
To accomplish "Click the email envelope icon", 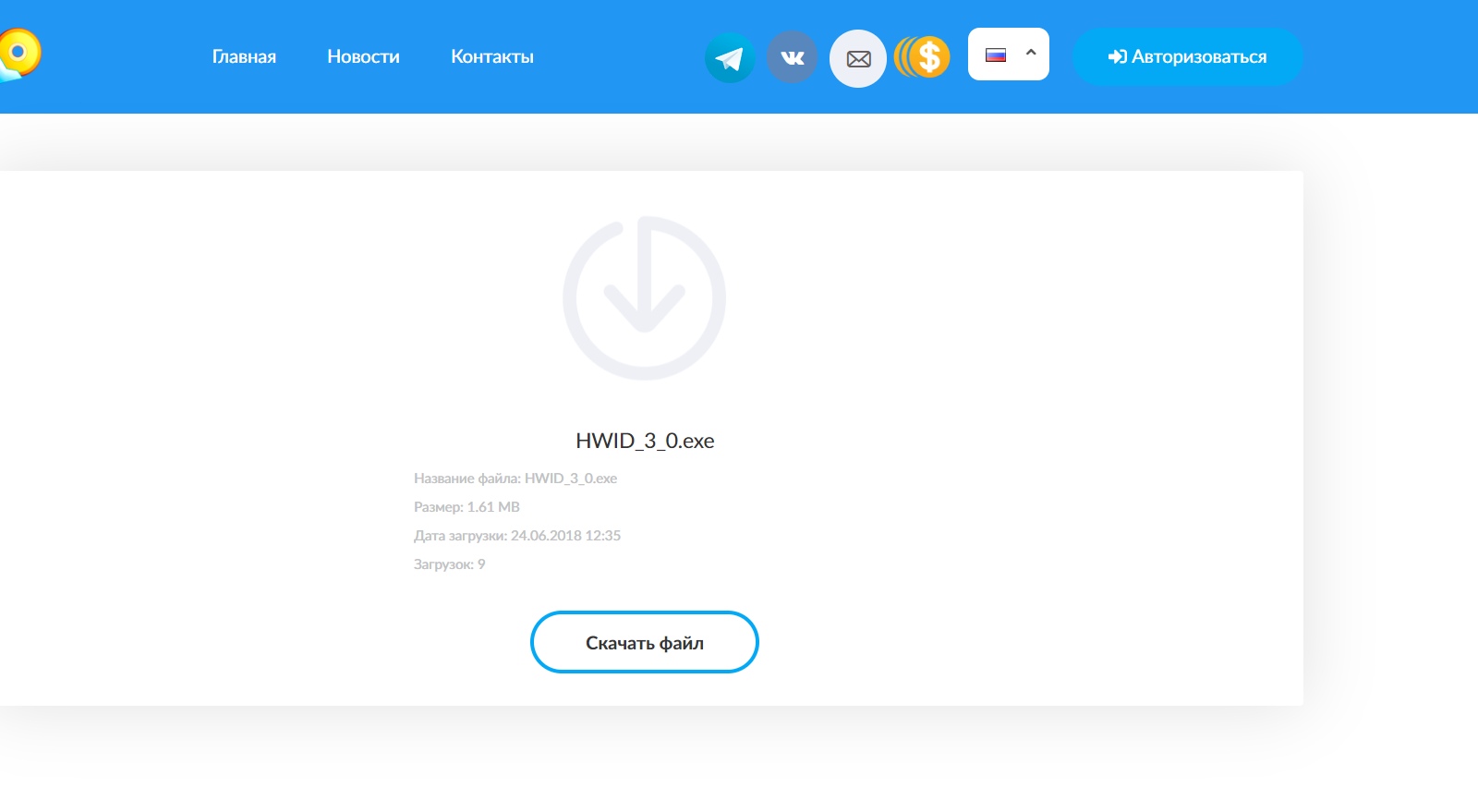I will pyautogui.click(x=858, y=58).
